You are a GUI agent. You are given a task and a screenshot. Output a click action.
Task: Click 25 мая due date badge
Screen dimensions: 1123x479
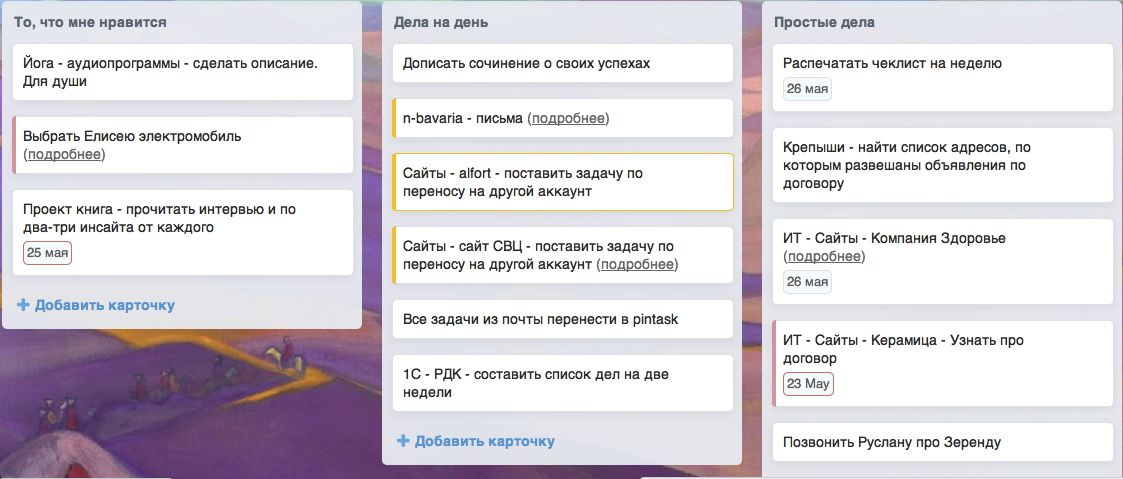coord(47,253)
